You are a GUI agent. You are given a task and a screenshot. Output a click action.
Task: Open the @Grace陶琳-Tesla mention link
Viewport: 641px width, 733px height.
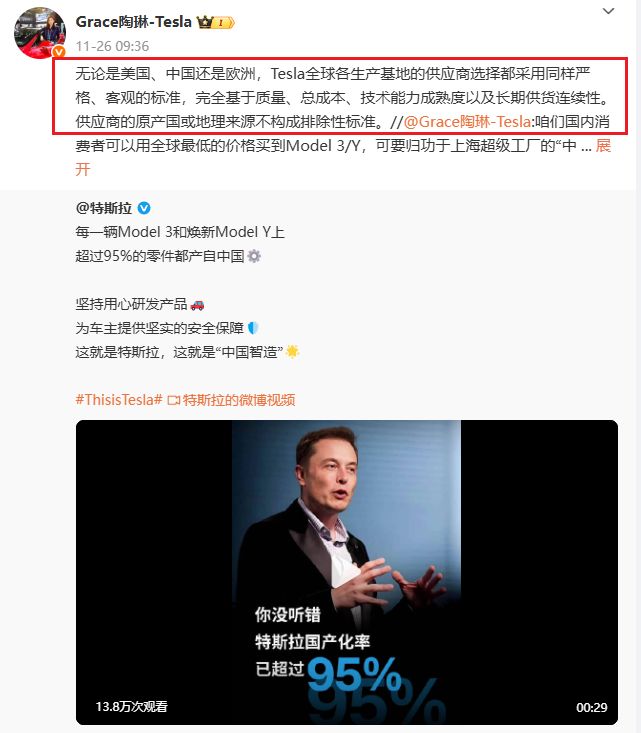[467, 122]
